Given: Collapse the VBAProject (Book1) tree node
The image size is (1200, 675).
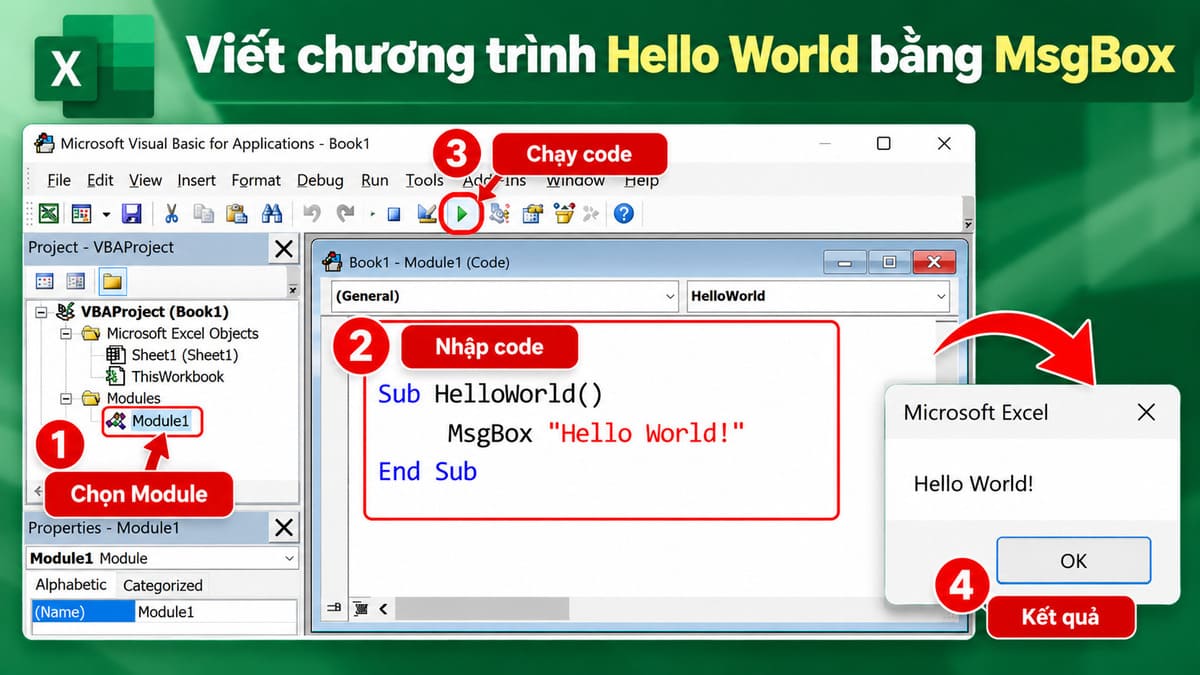Looking at the screenshot, I should point(42,312).
